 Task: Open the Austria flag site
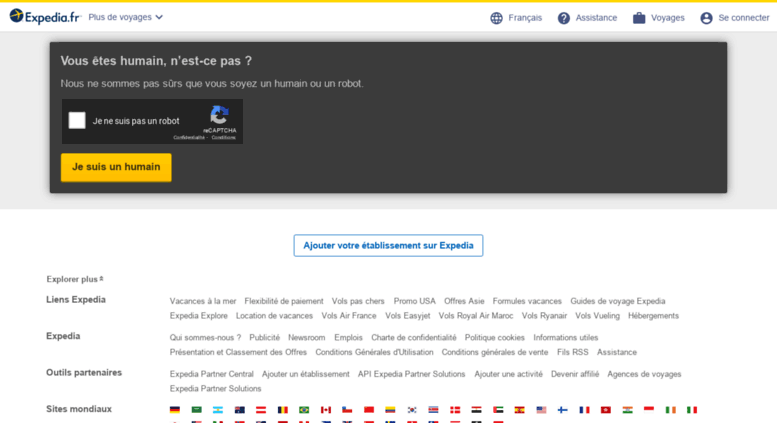click(261, 410)
